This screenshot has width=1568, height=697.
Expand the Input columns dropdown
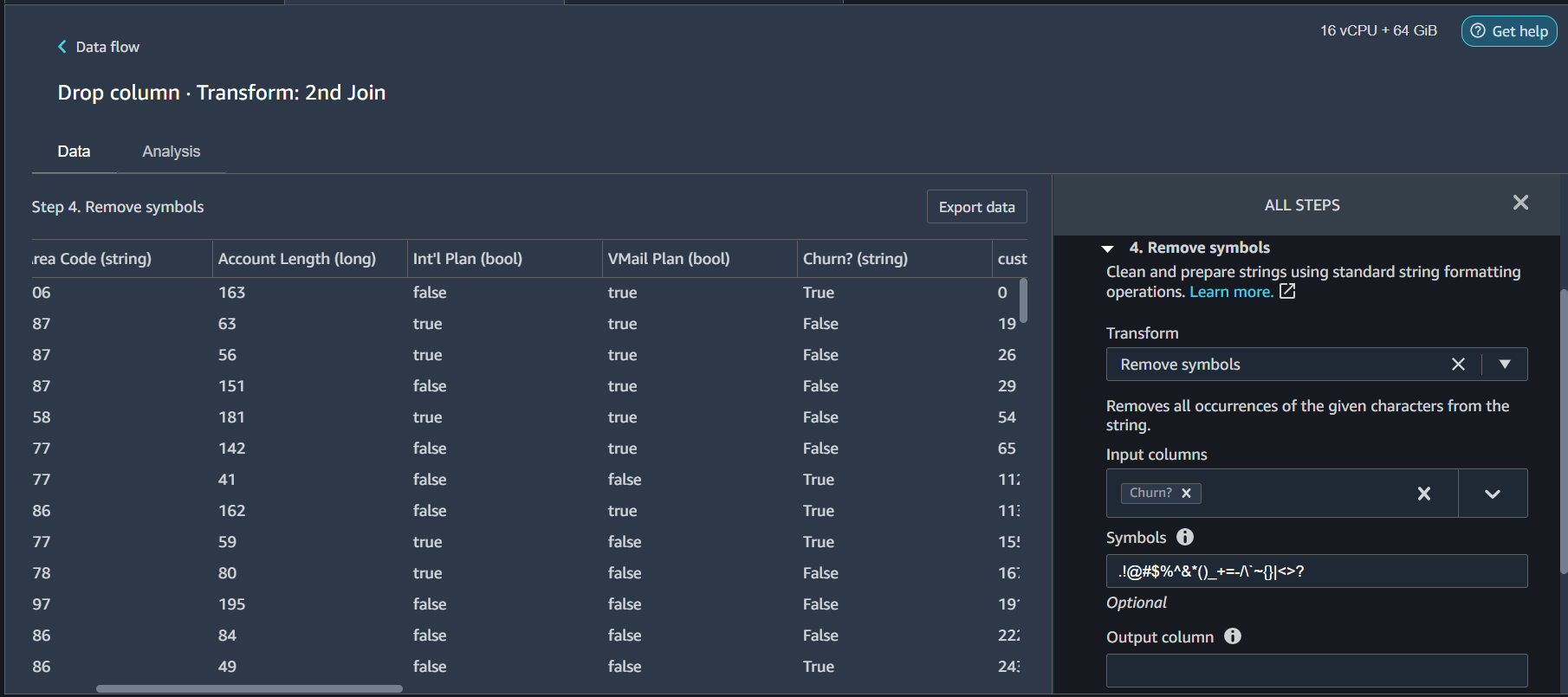click(x=1492, y=494)
